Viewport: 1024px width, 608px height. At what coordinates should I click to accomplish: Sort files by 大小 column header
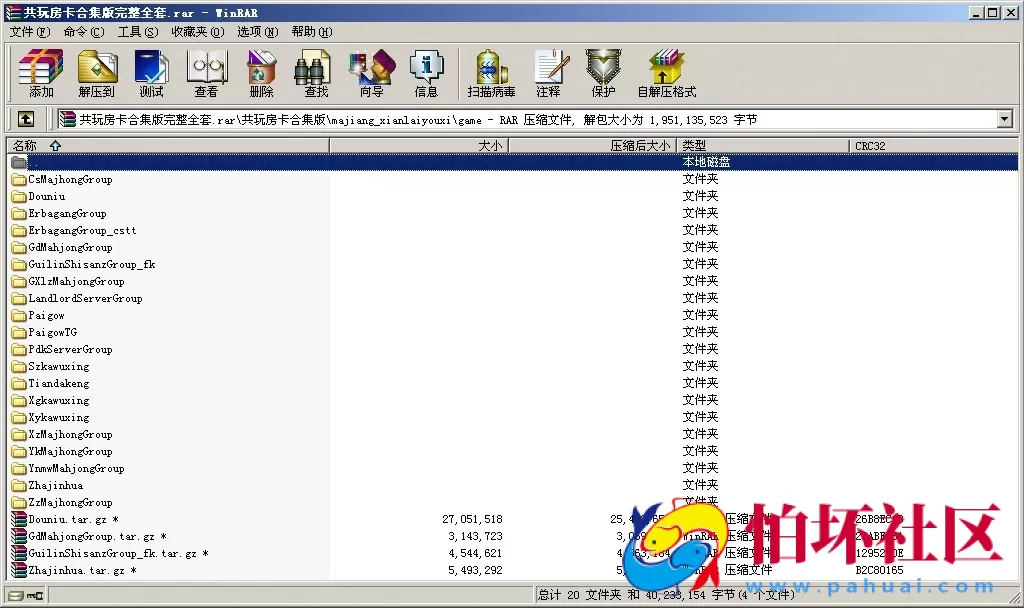490,146
